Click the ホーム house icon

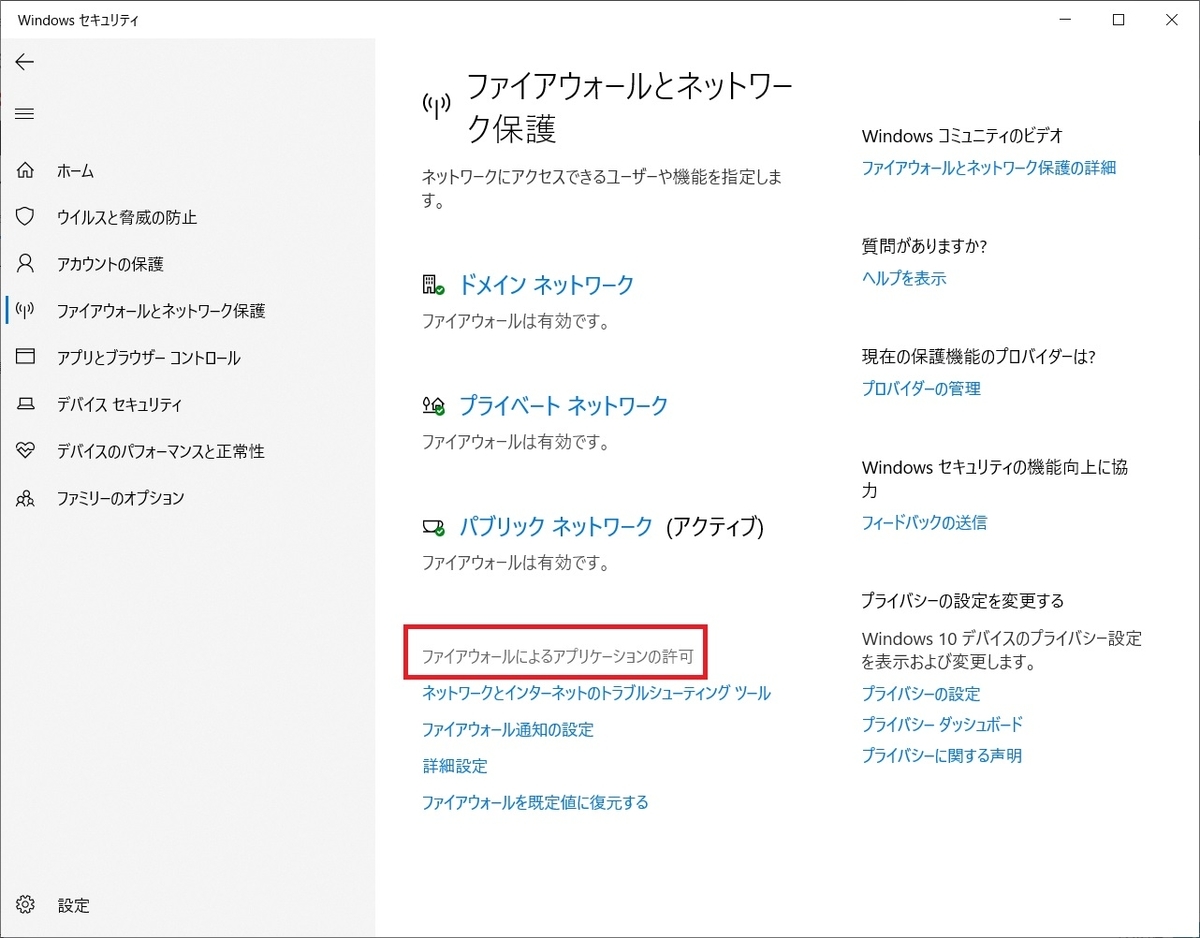point(26,171)
